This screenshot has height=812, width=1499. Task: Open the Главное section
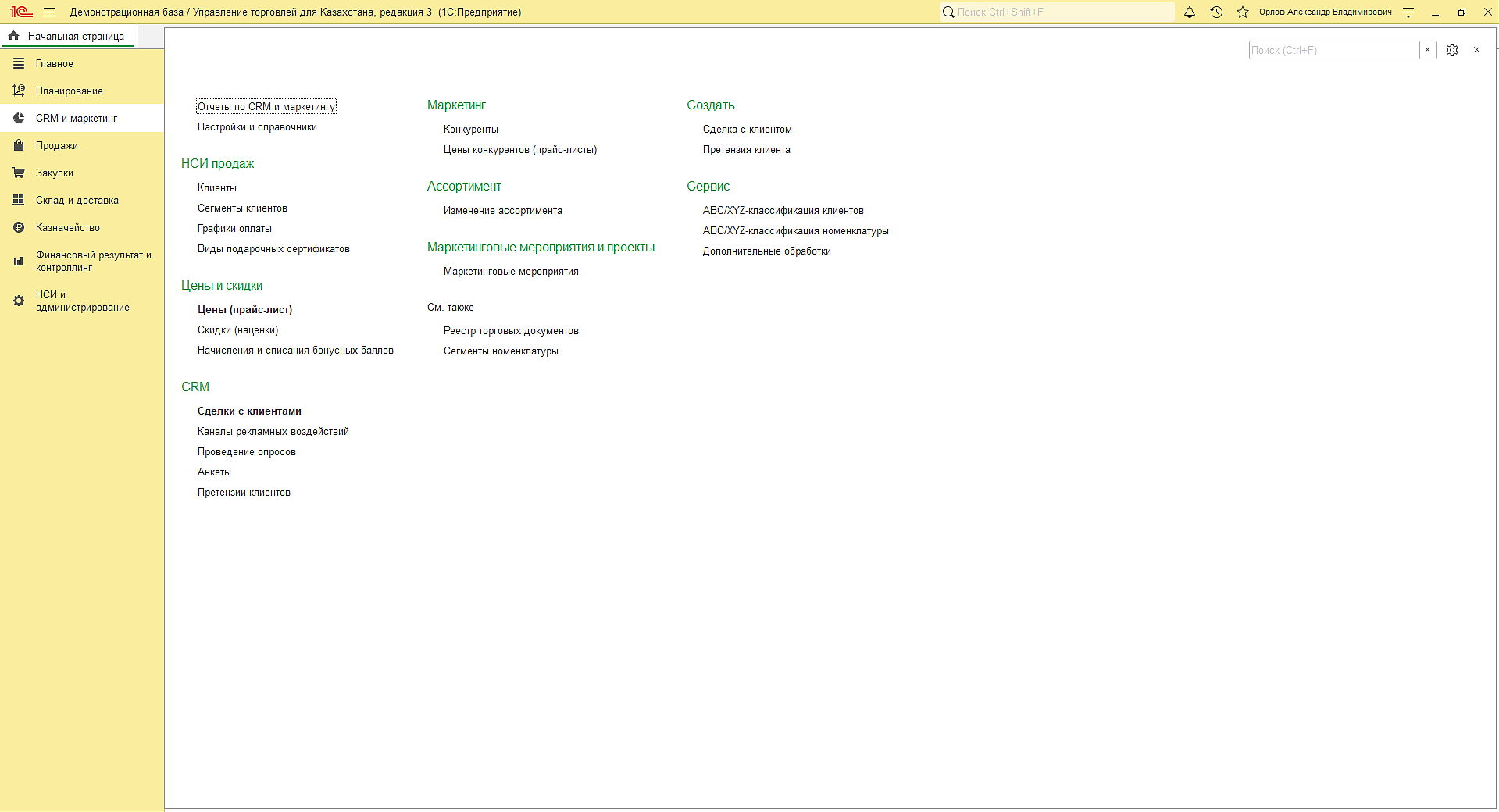pyautogui.click(x=82, y=63)
